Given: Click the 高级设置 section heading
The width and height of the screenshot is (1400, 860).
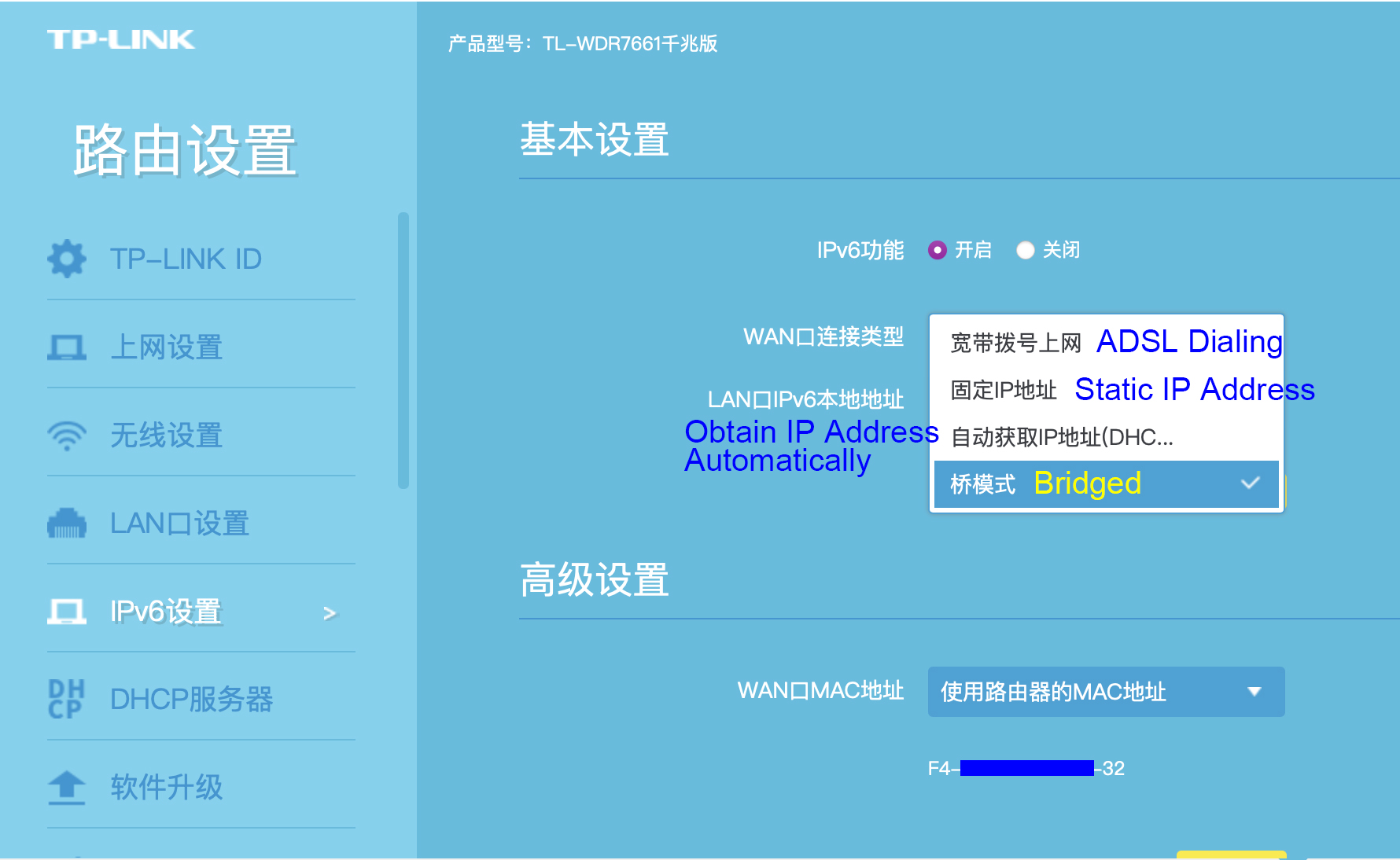Looking at the screenshot, I should (595, 579).
